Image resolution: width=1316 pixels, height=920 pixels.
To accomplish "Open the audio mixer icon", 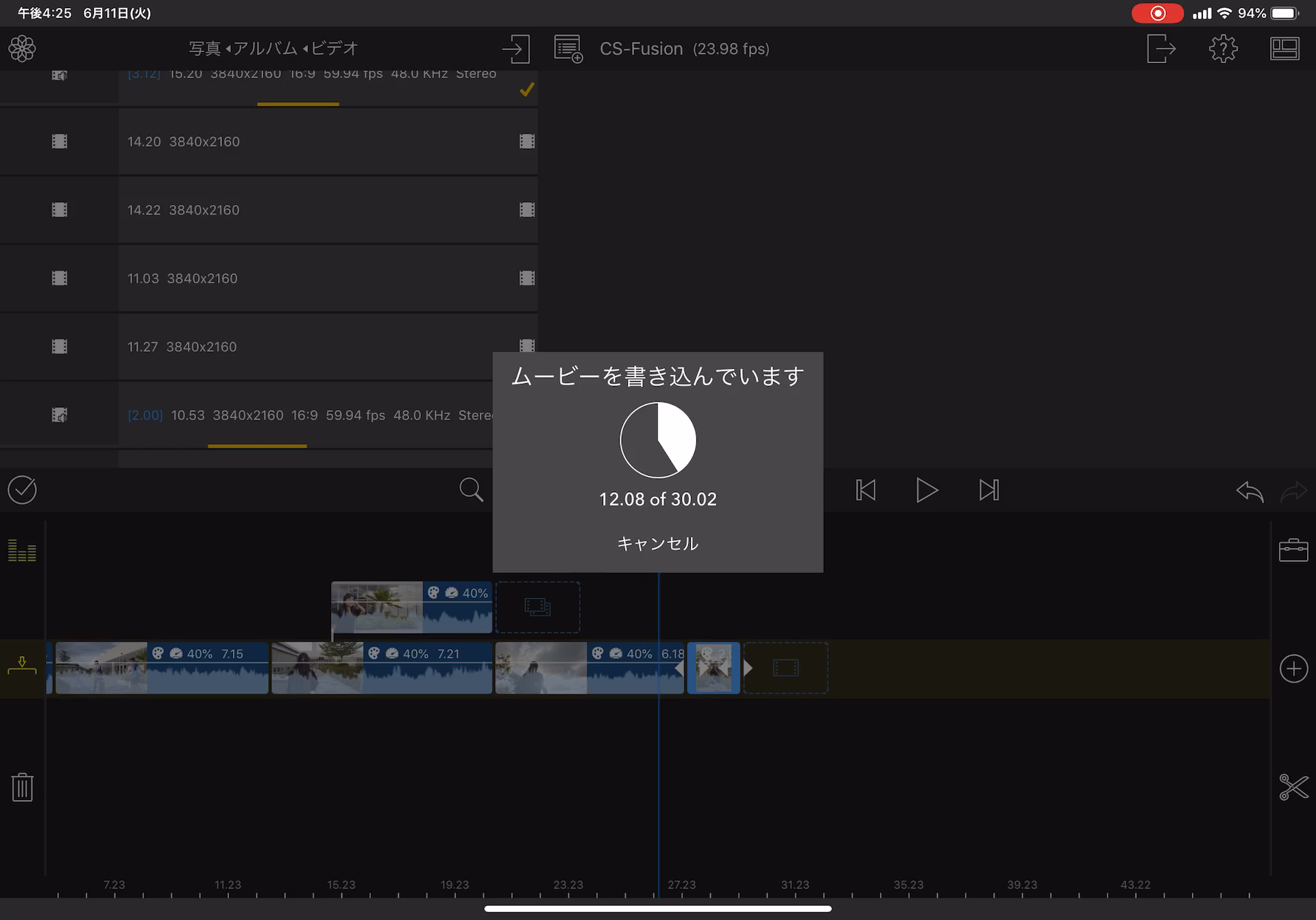I will 22,550.
